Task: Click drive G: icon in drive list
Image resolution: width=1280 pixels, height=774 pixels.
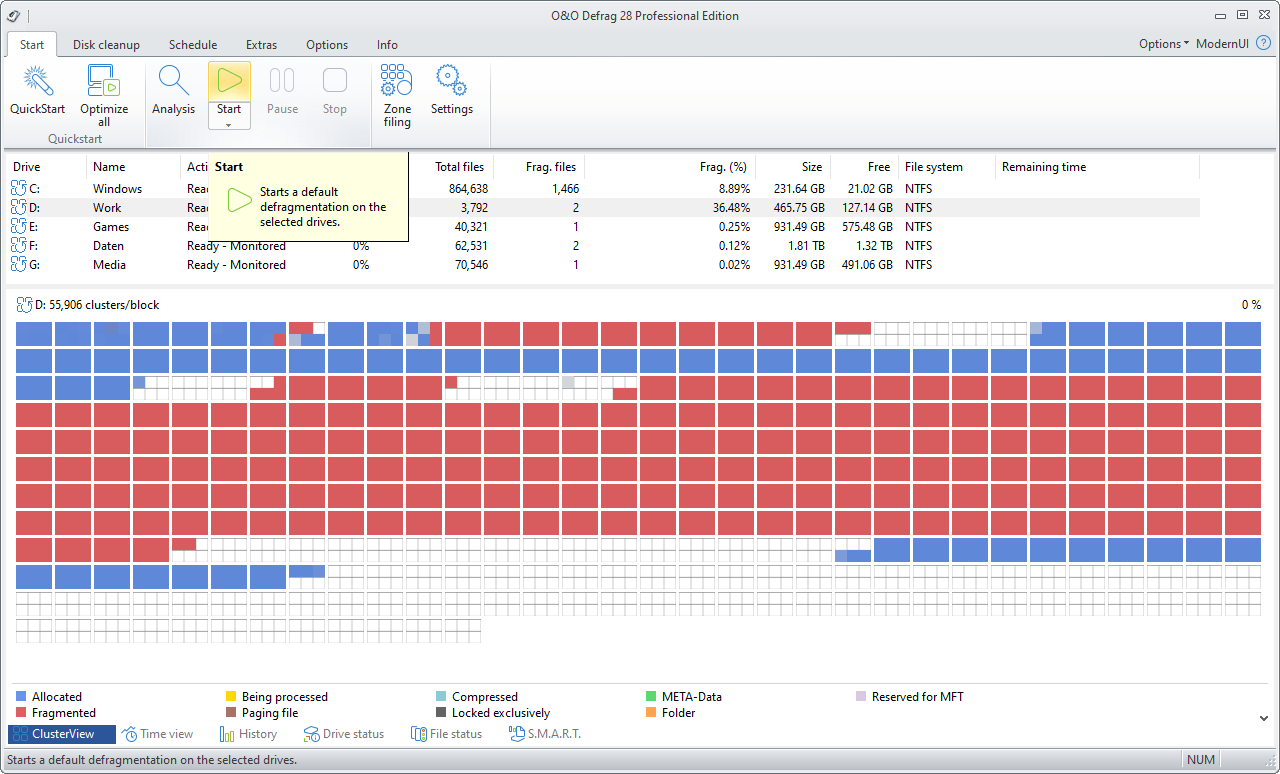Action: 18,264
